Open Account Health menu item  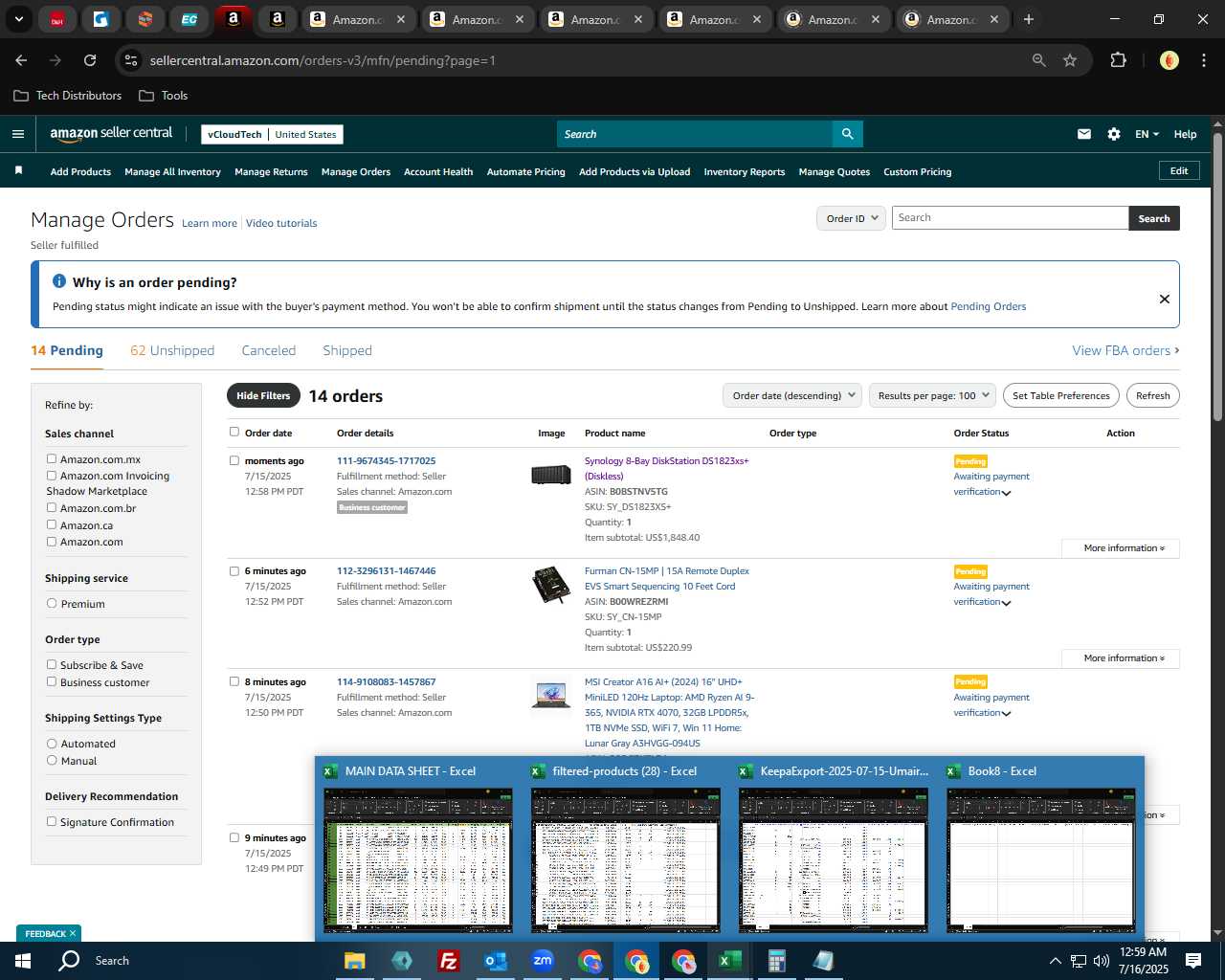(x=438, y=172)
